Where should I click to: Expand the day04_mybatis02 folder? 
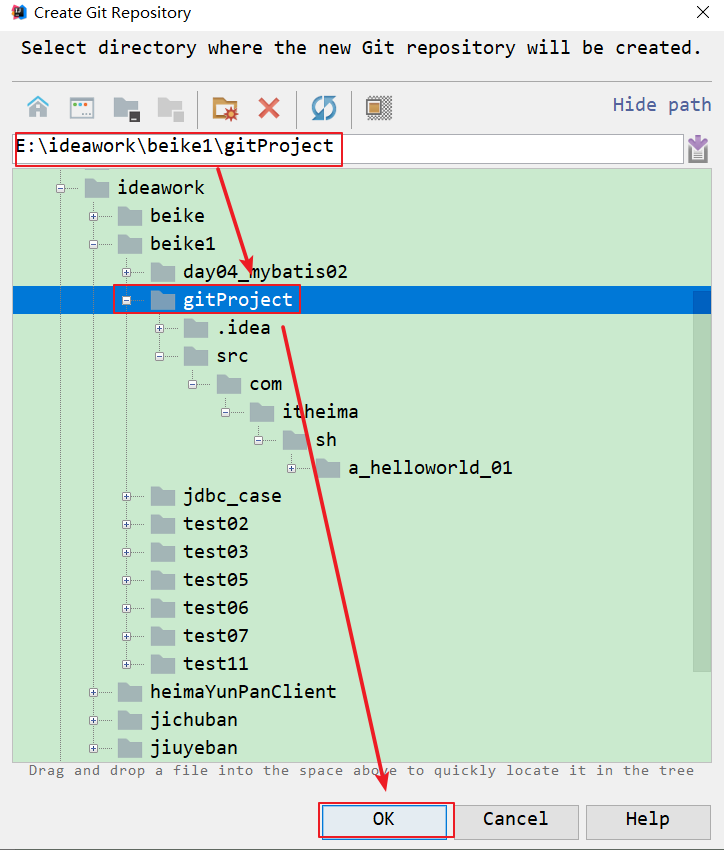pyautogui.click(x=126, y=272)
